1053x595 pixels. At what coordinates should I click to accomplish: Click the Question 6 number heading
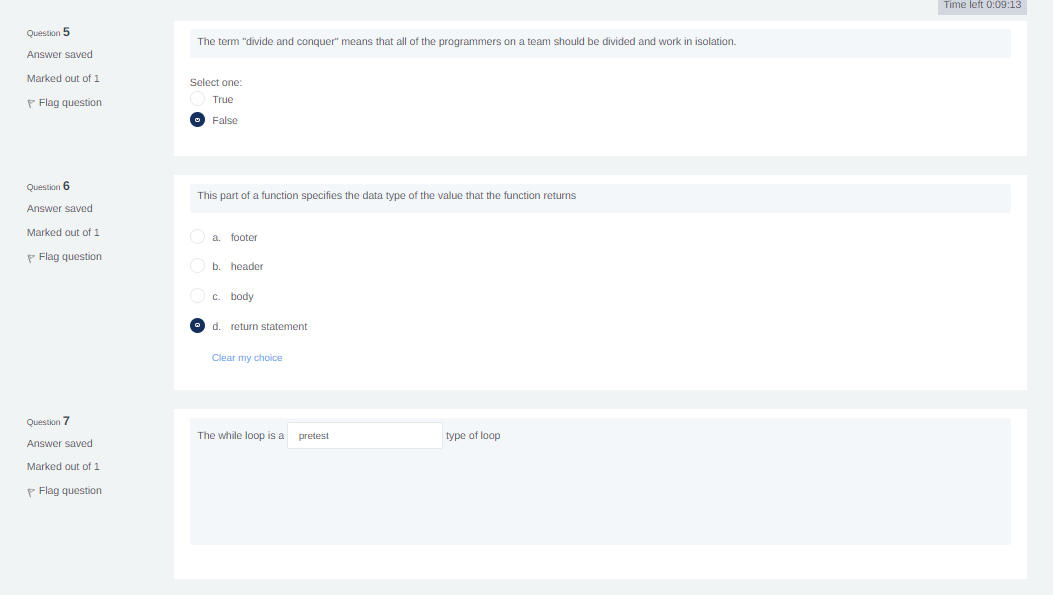point(48,186)
